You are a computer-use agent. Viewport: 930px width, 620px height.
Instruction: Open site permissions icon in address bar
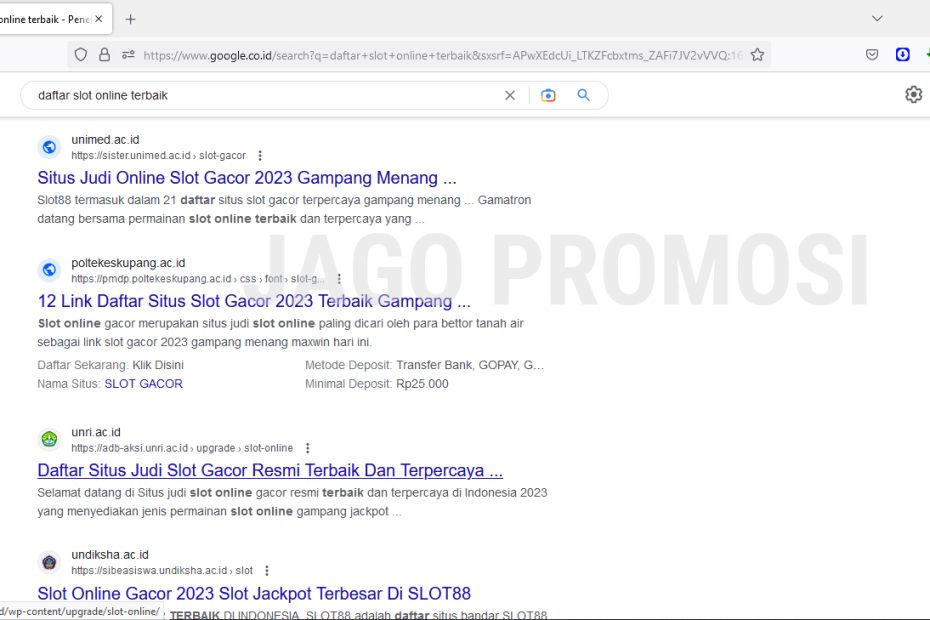pyautogui.click(x=128, y=55)
